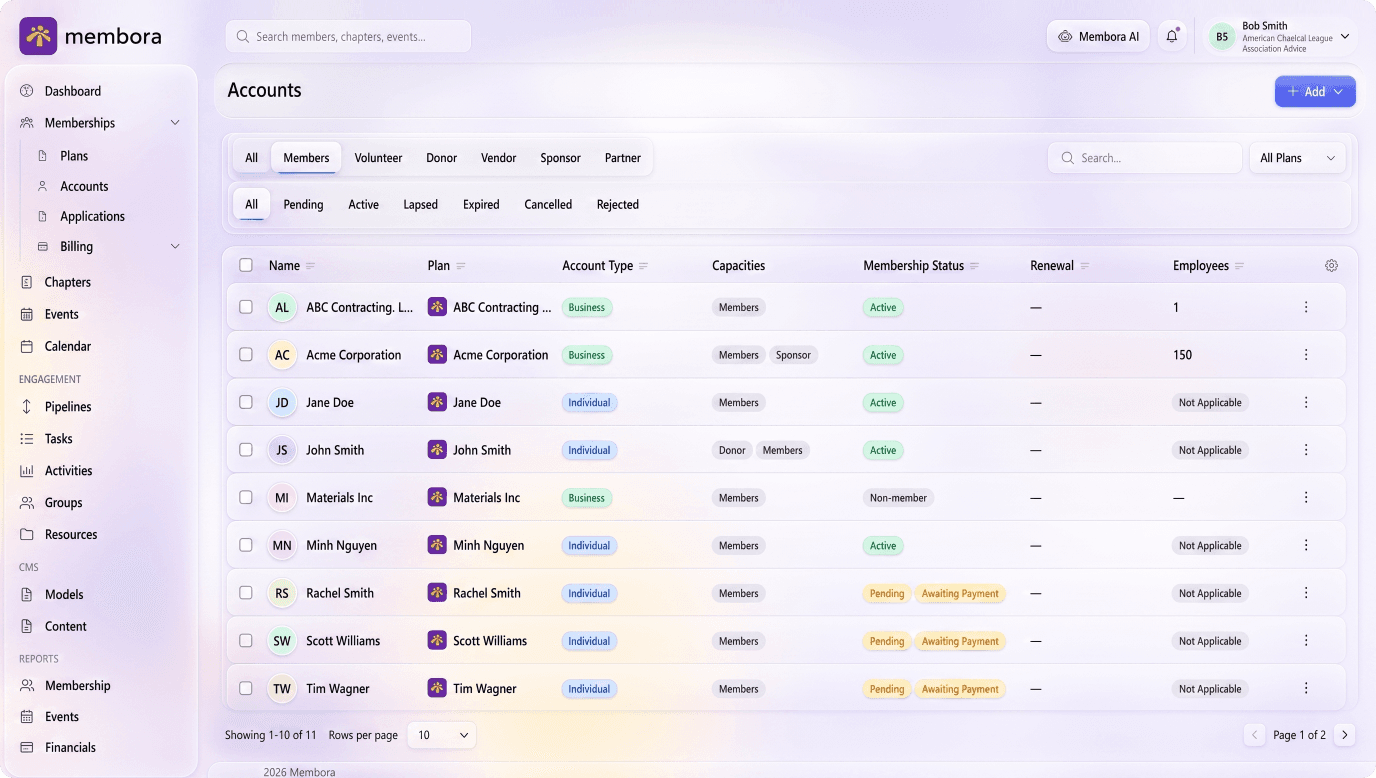Click the Models document icon
Screen dimensions: 1376x778
(27, 594)
